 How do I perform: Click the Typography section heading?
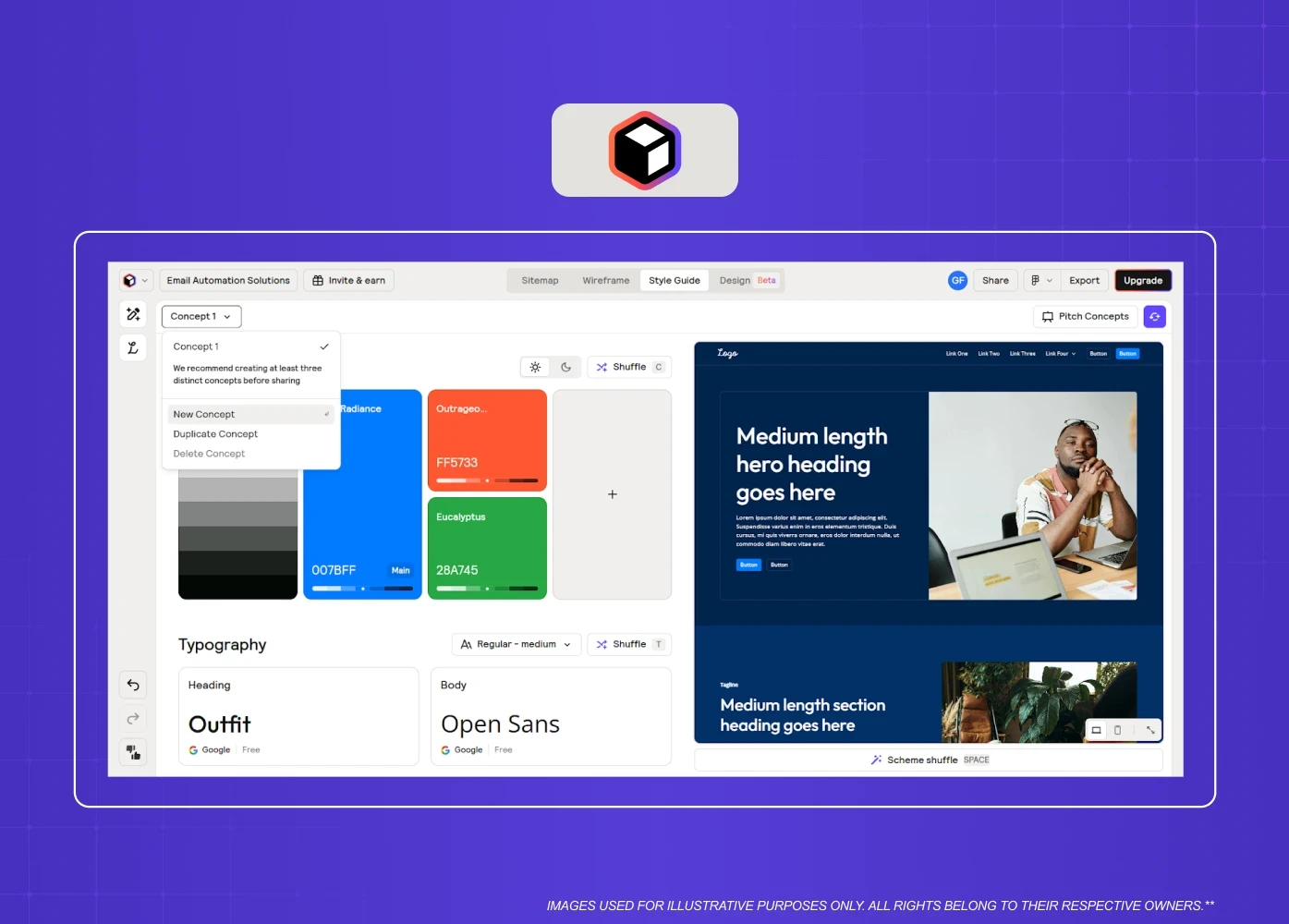coord(222,644)
